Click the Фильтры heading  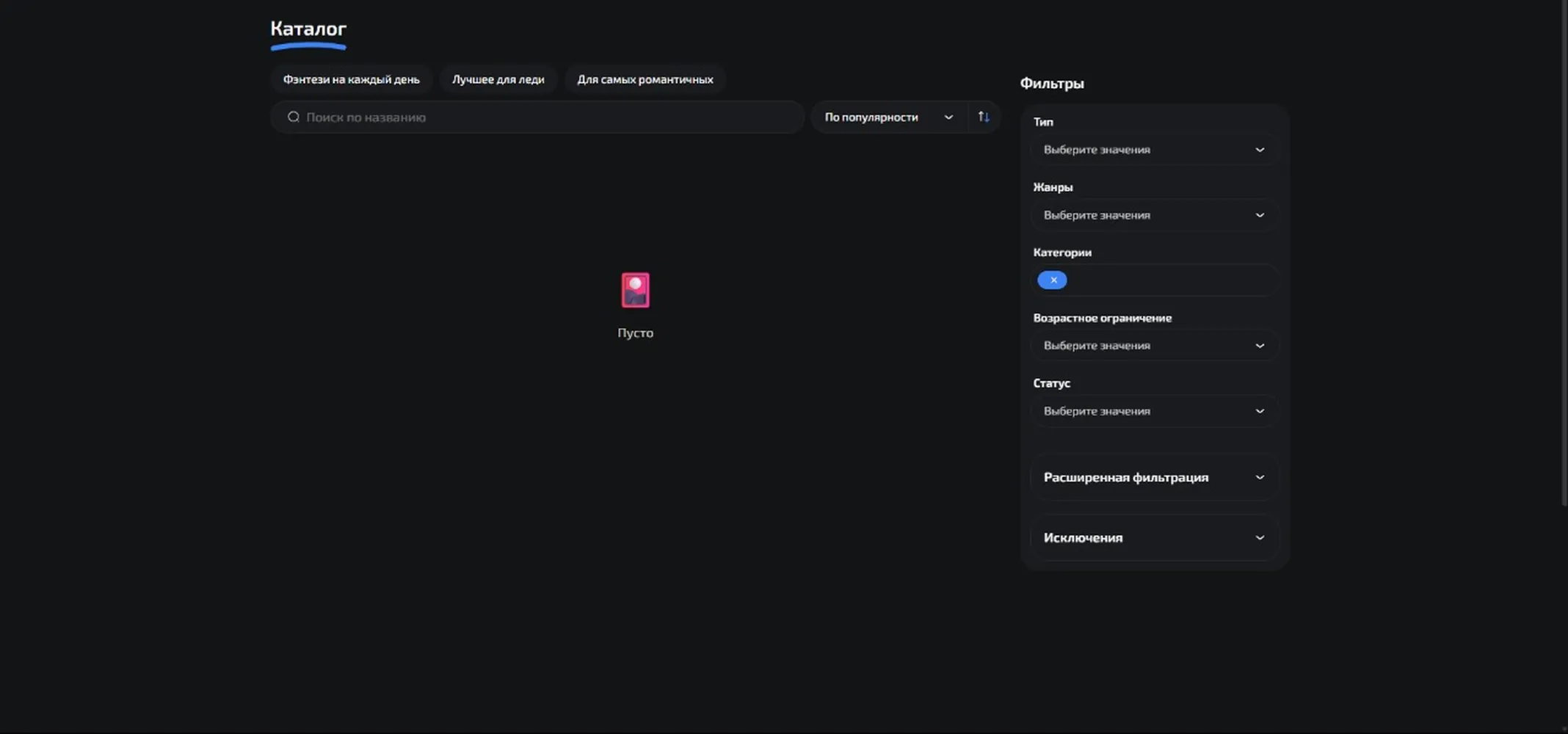[x=1052, y=83]
